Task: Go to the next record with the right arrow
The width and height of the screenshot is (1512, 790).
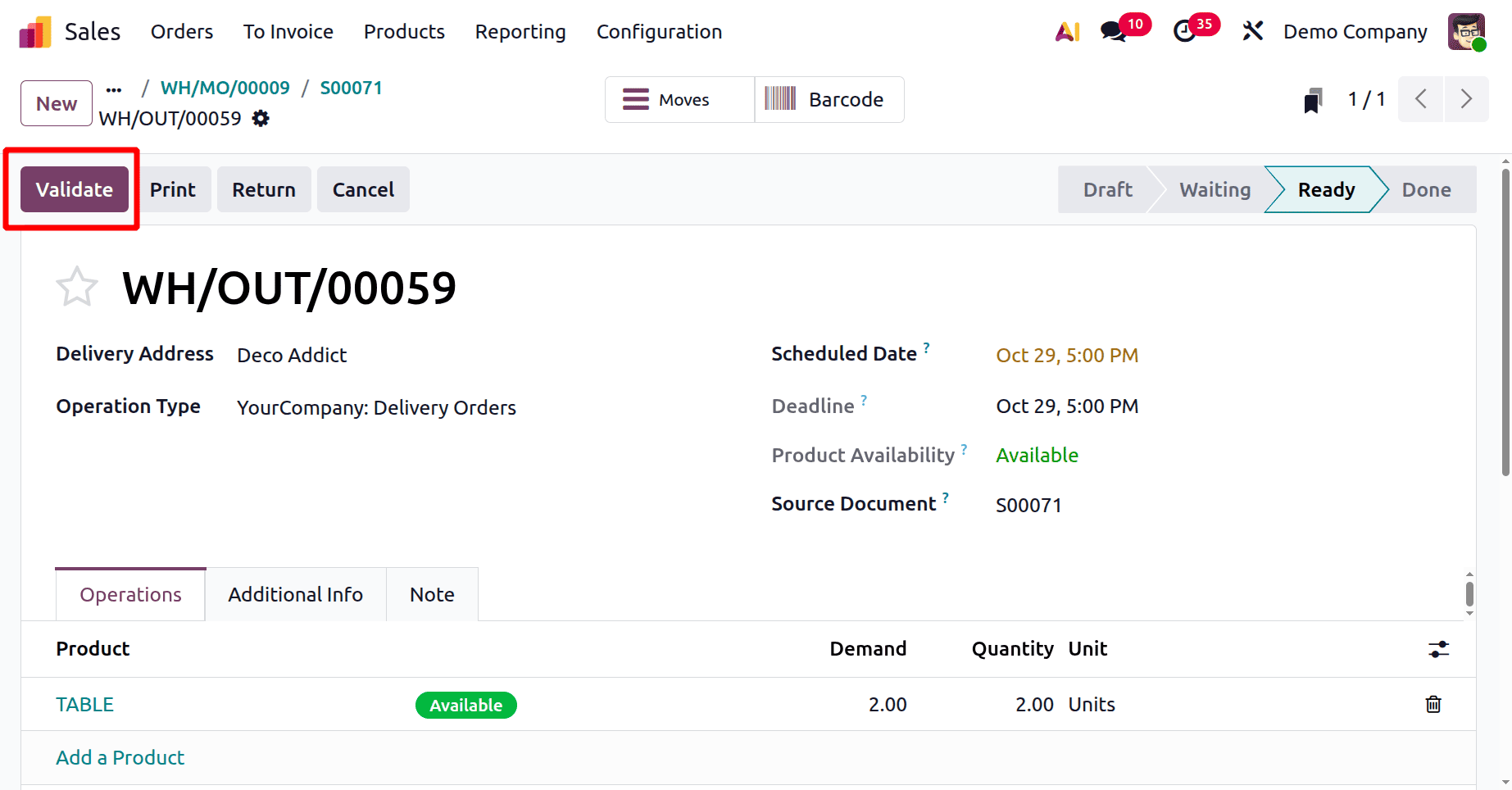Action: [x=1467, y=99]
